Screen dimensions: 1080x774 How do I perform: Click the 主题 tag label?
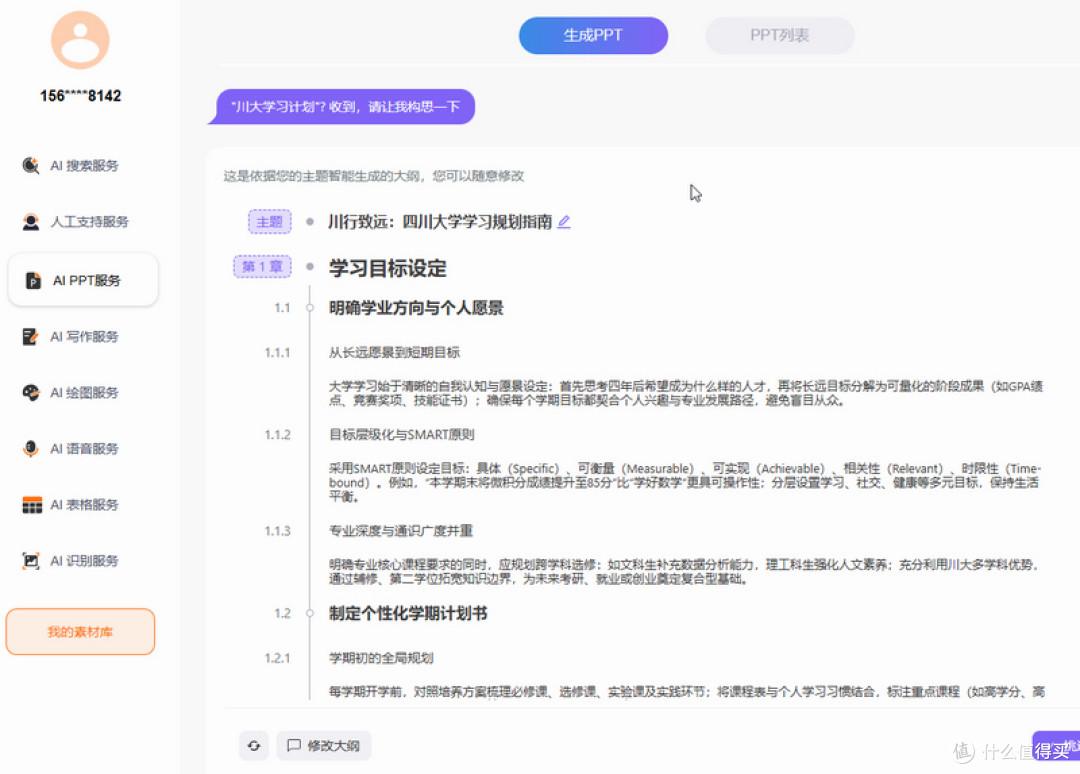[269, 222]
